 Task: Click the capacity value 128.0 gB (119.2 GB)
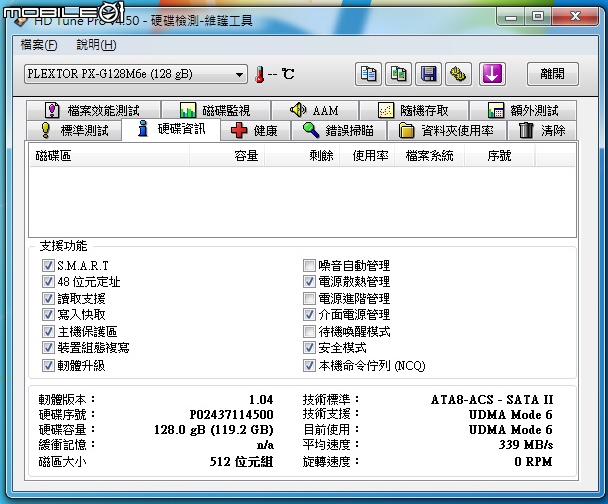point(214,430)
